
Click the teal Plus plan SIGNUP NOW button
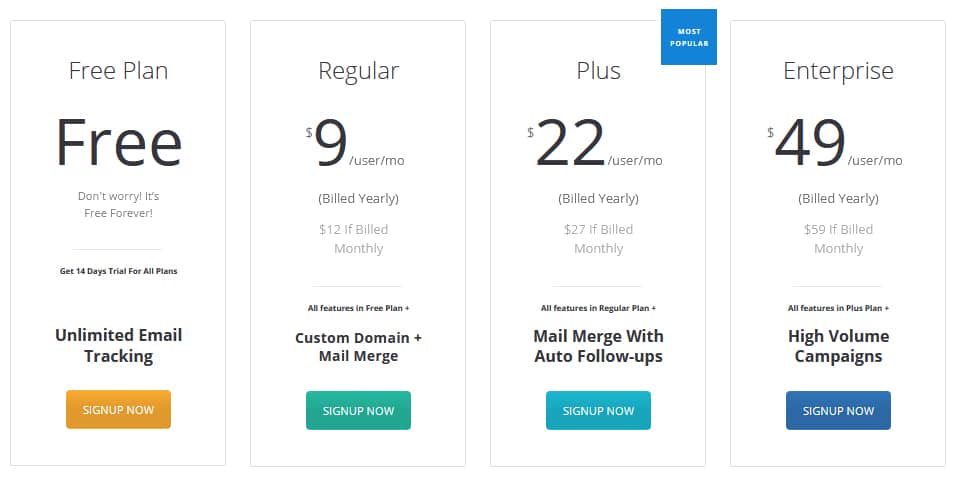tap(598, 411)
